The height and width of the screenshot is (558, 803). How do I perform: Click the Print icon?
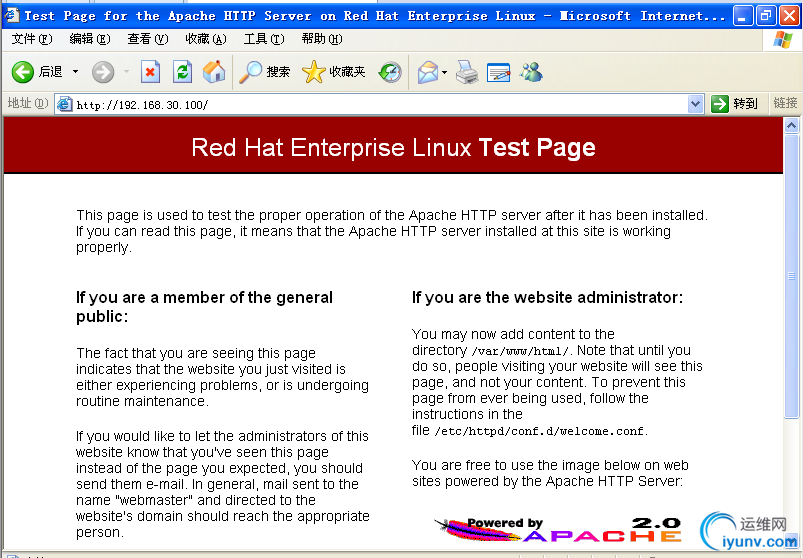click(467, 72)
